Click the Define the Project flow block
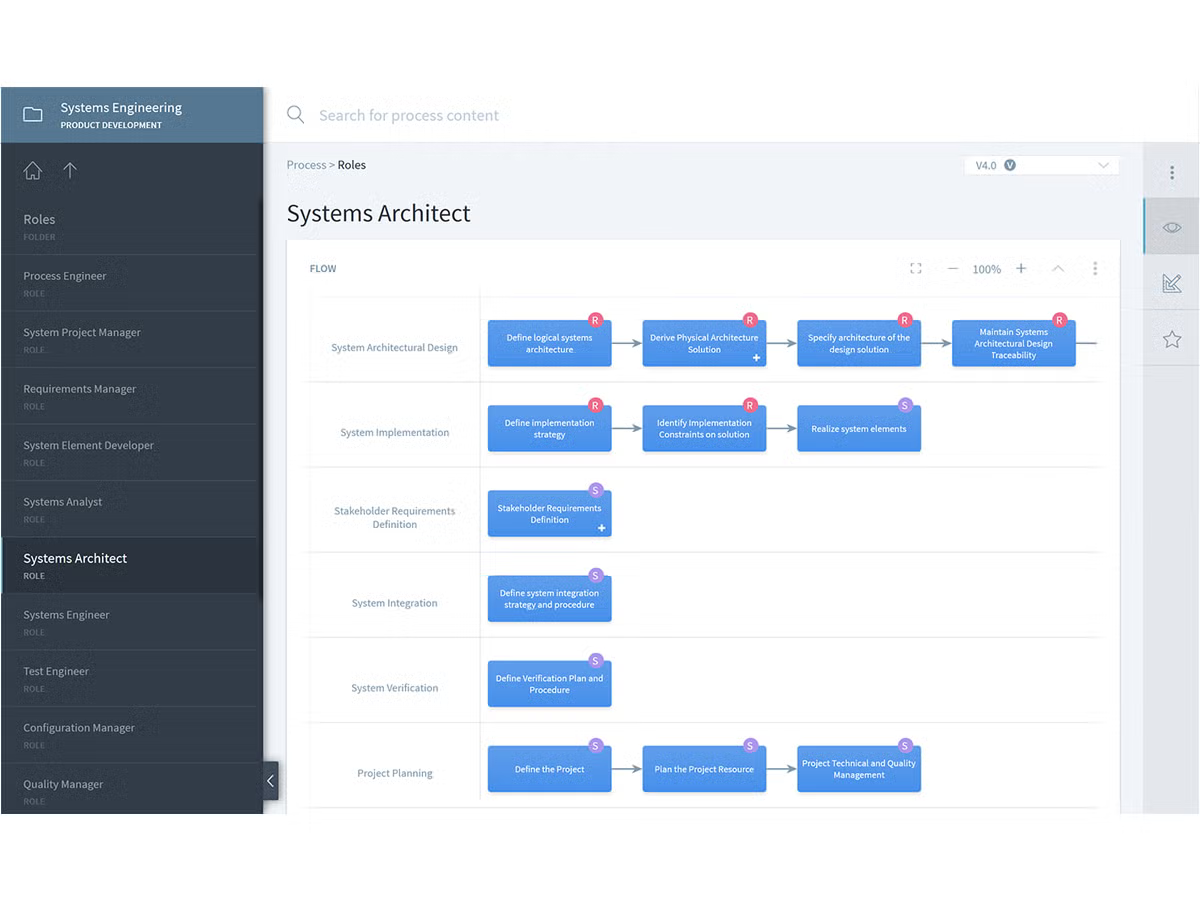This screenshot has width=1200, height=900. coord(549,767)
